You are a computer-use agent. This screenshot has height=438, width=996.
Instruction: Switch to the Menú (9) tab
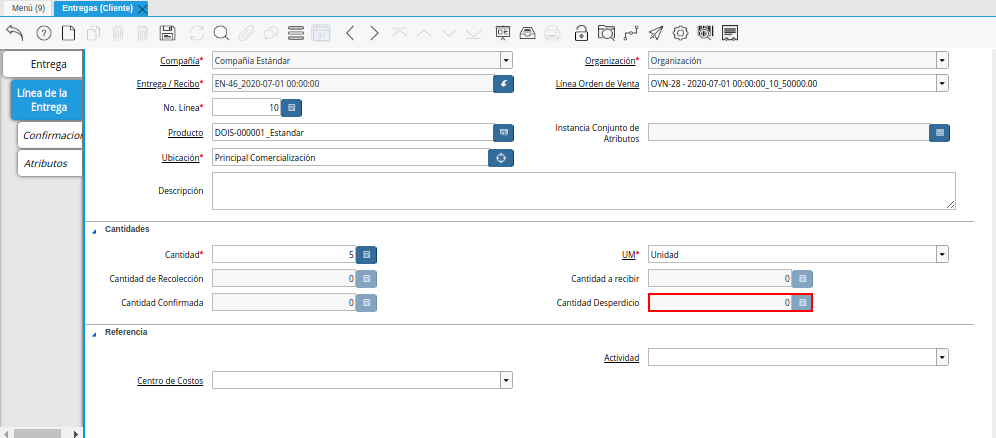tap(28, 8)
